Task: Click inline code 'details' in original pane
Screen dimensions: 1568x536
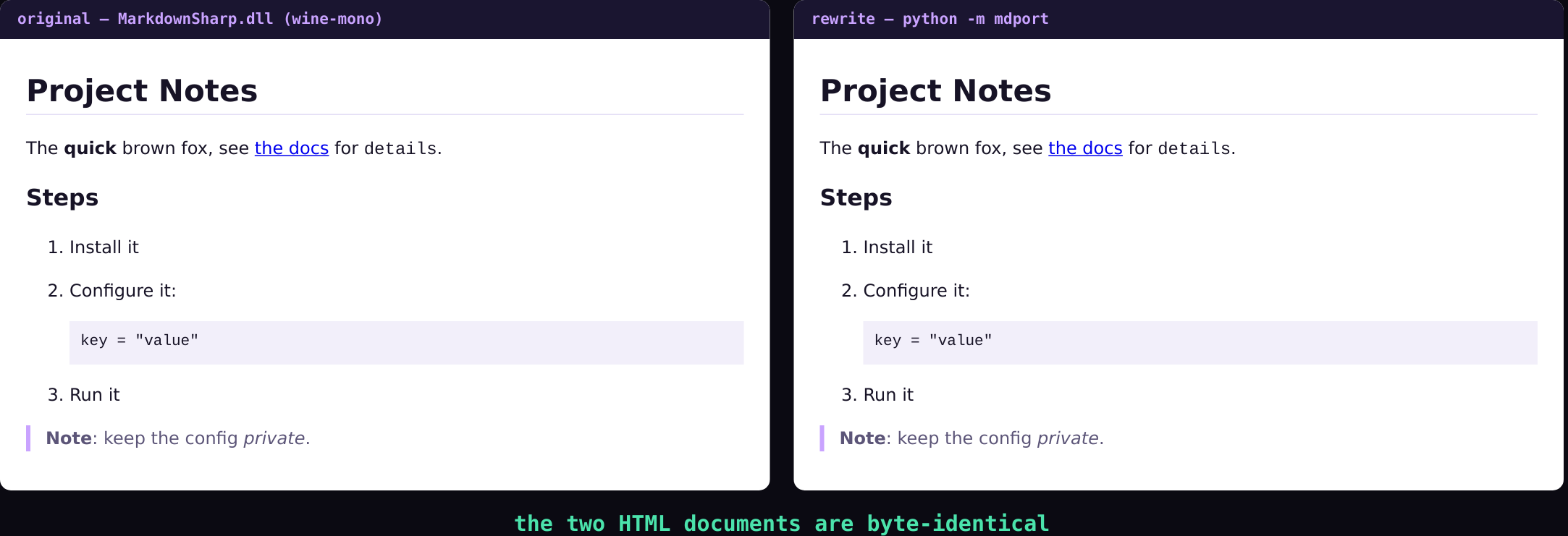Action: click(400, 148)
